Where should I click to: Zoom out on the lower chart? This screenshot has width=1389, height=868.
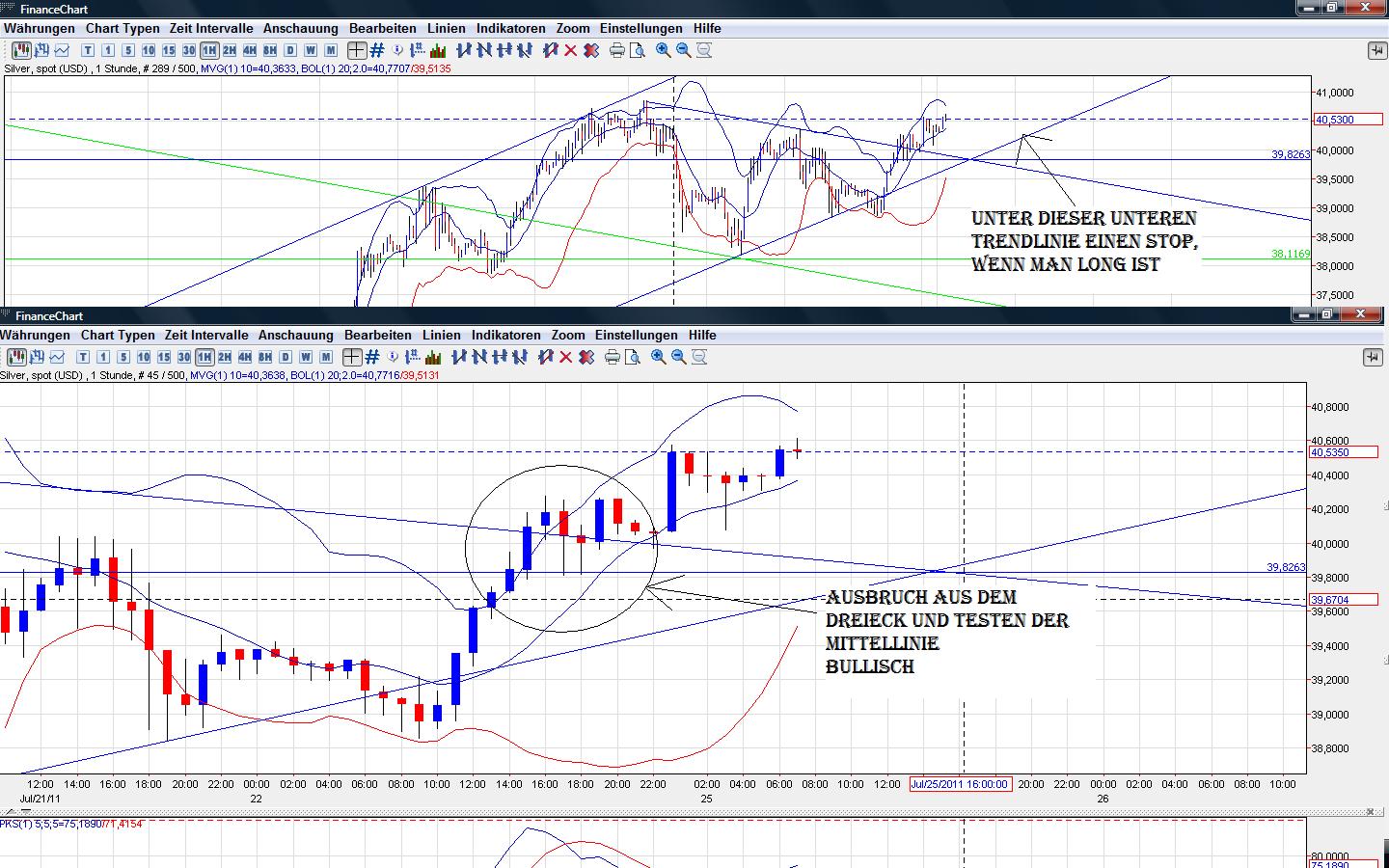coord(679,357)
